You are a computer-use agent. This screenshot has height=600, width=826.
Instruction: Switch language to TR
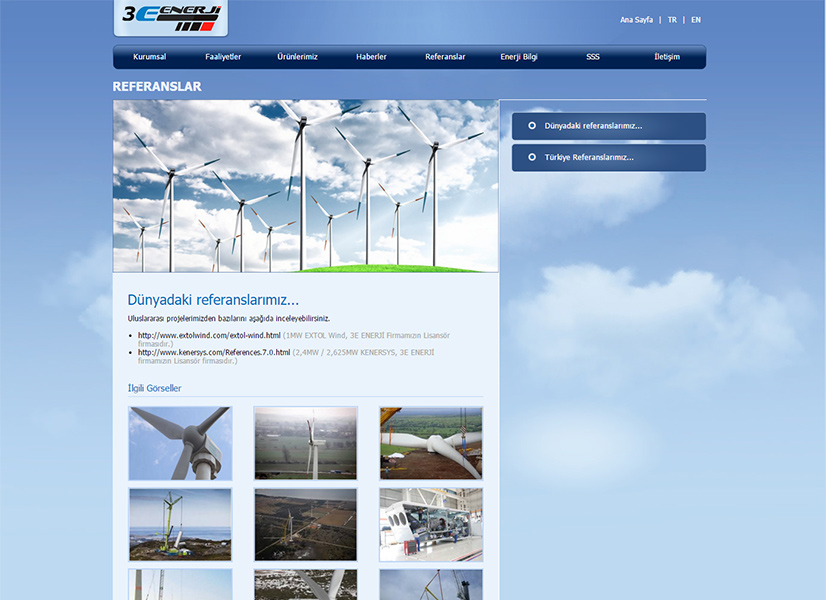[x=672, y=20]
